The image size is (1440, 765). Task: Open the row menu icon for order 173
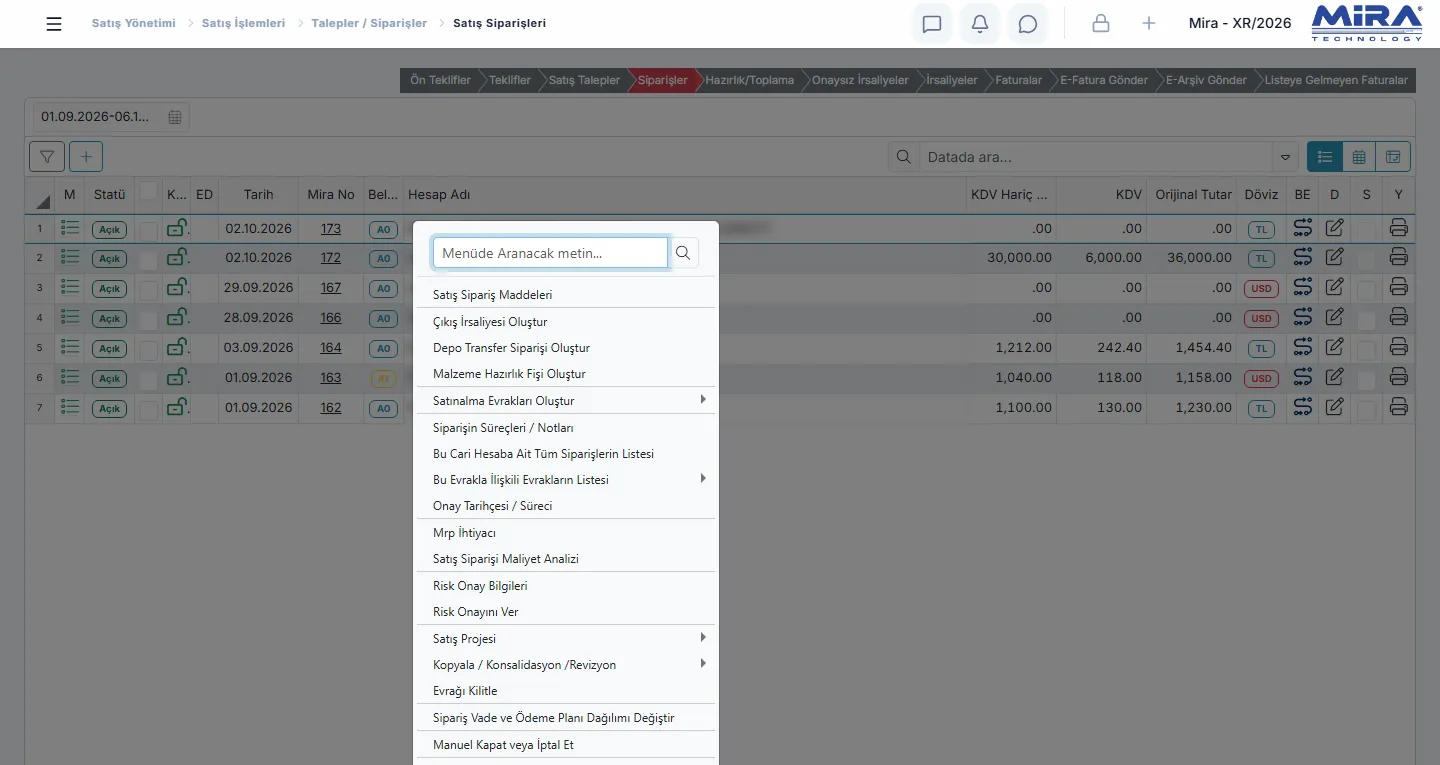[70, 228]
